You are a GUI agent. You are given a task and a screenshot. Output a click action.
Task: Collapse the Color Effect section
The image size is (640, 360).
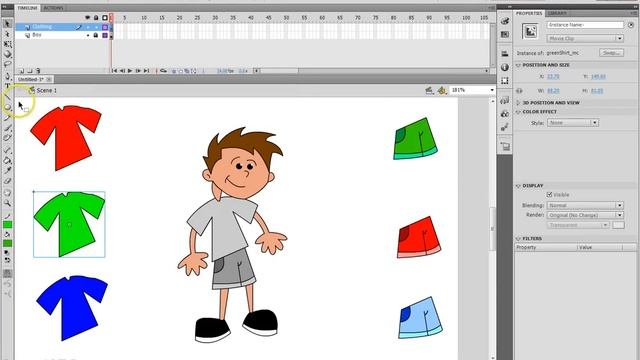point(518,112)
